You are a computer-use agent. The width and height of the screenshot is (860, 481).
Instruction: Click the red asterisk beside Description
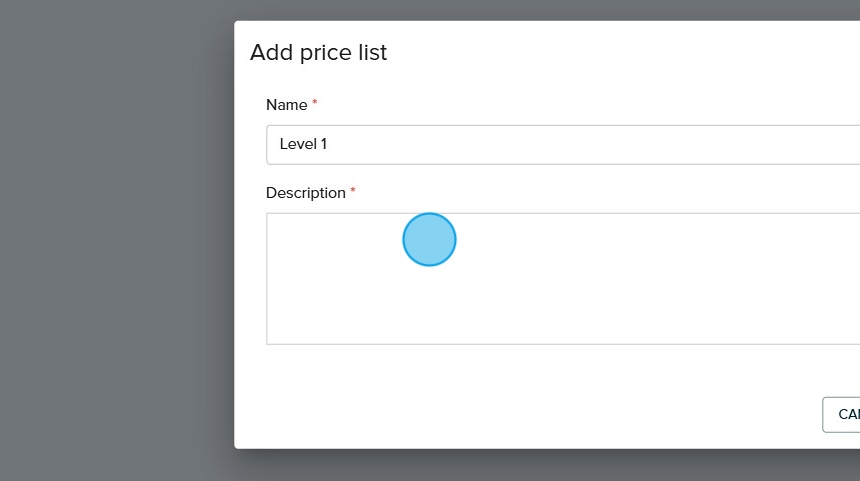tap(353, 191)
